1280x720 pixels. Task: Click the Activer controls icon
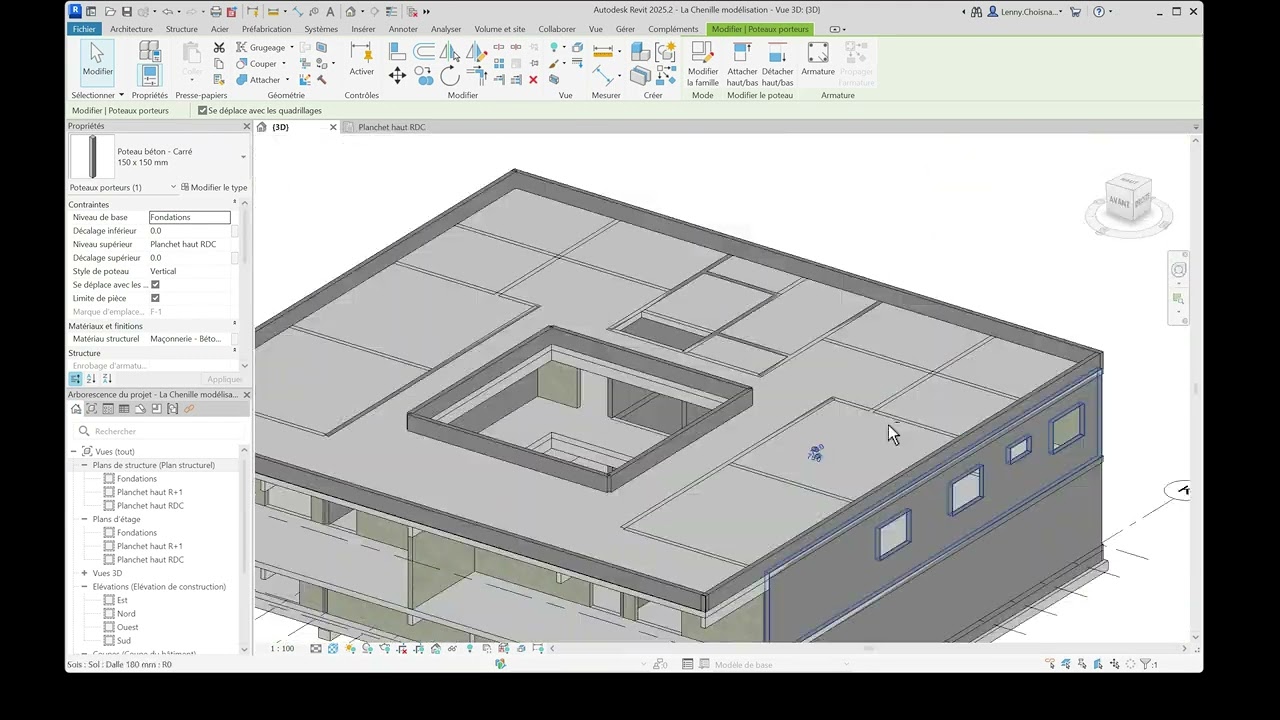[361, 59]
